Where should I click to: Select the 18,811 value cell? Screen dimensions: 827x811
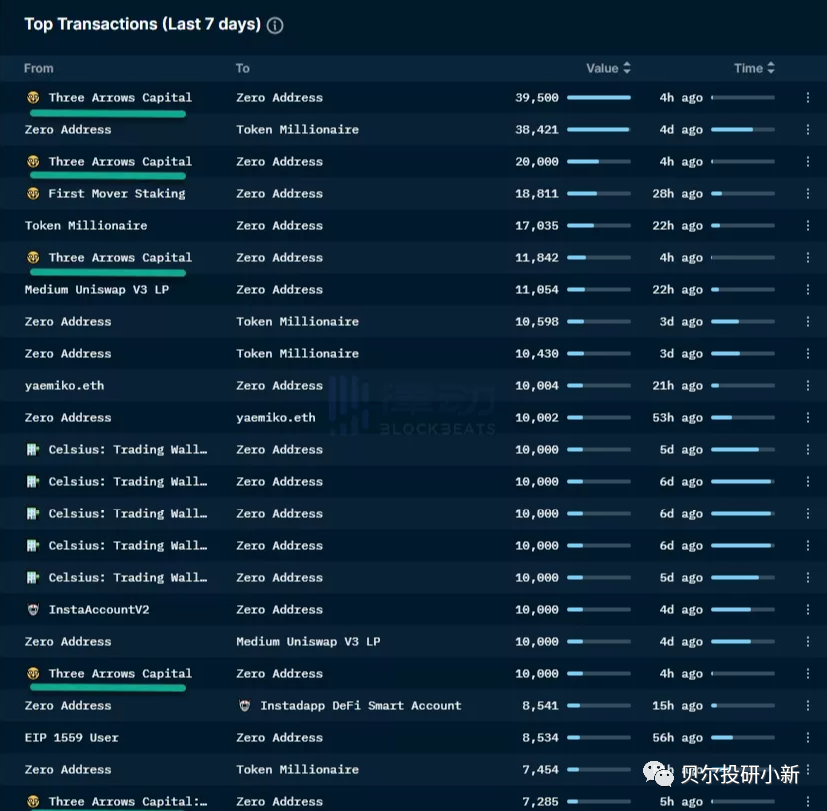tap(537, 194)
